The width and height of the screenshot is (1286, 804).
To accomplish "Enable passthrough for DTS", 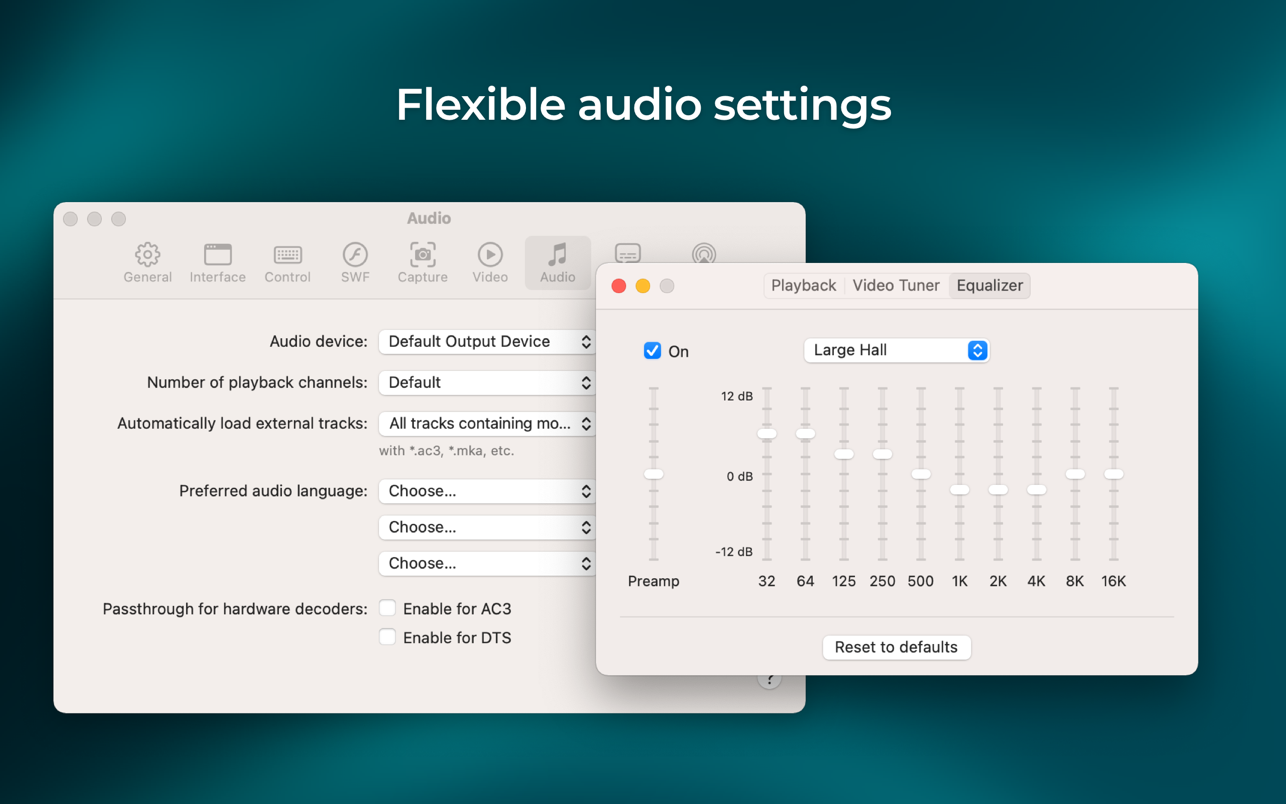I will [388, 637].
